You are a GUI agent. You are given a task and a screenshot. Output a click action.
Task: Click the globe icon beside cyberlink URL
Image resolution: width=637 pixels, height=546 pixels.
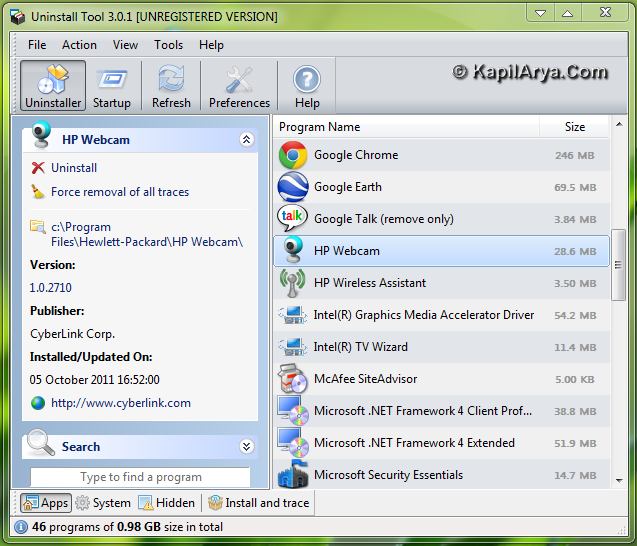(38, 403)
